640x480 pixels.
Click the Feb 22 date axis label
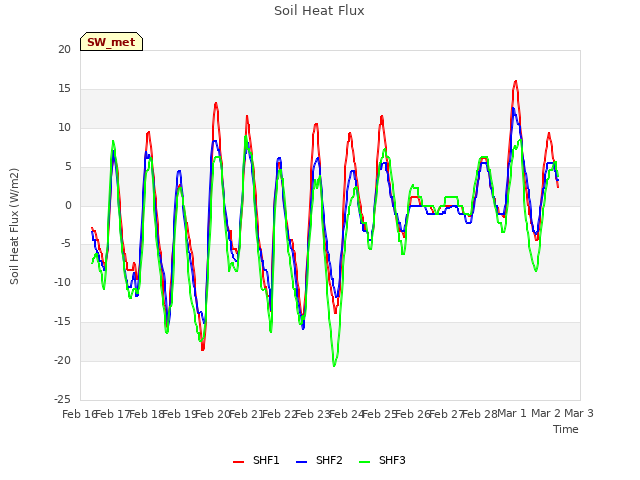(280, 414)
